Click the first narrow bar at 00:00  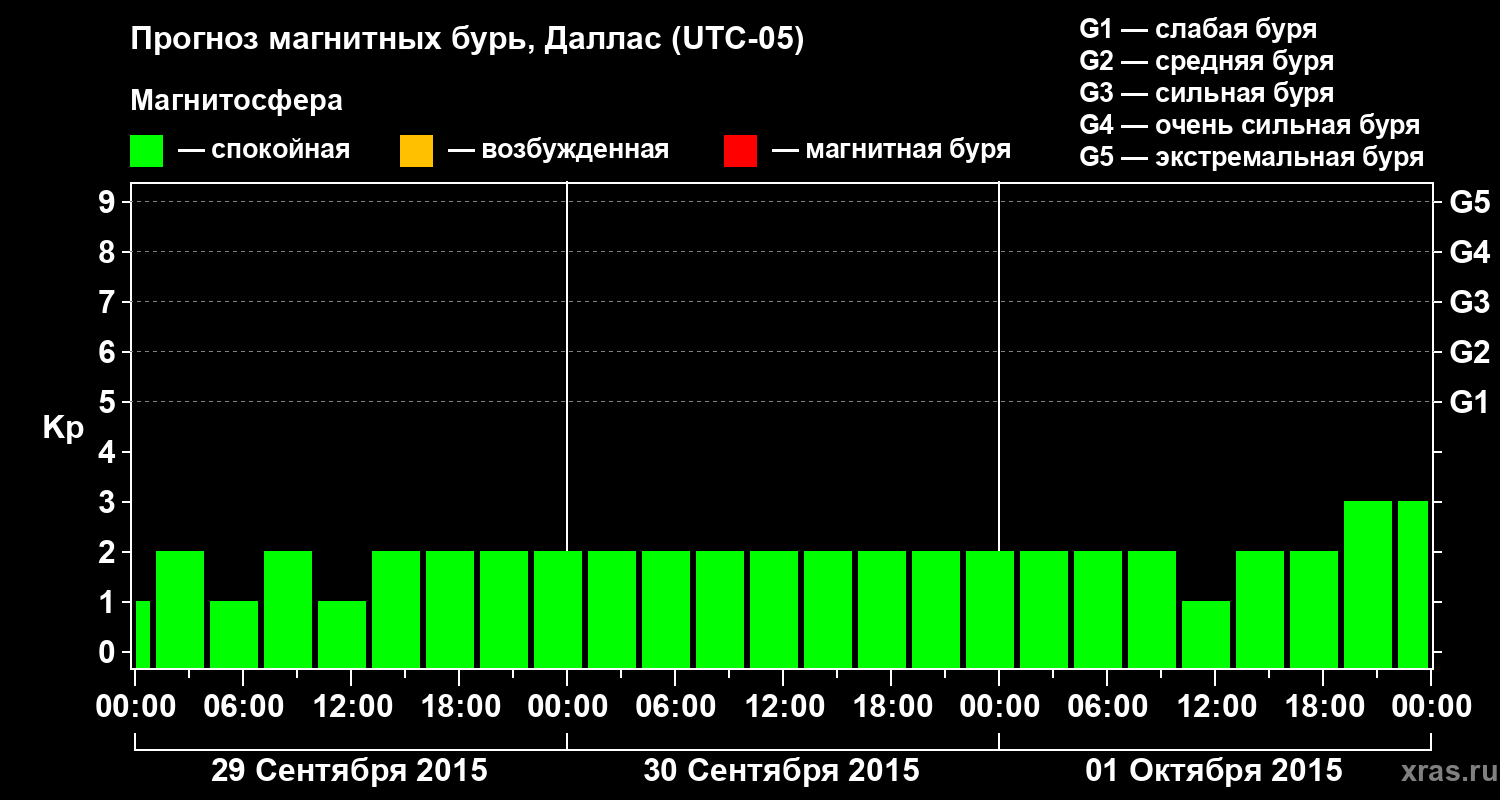click(142, 634)
